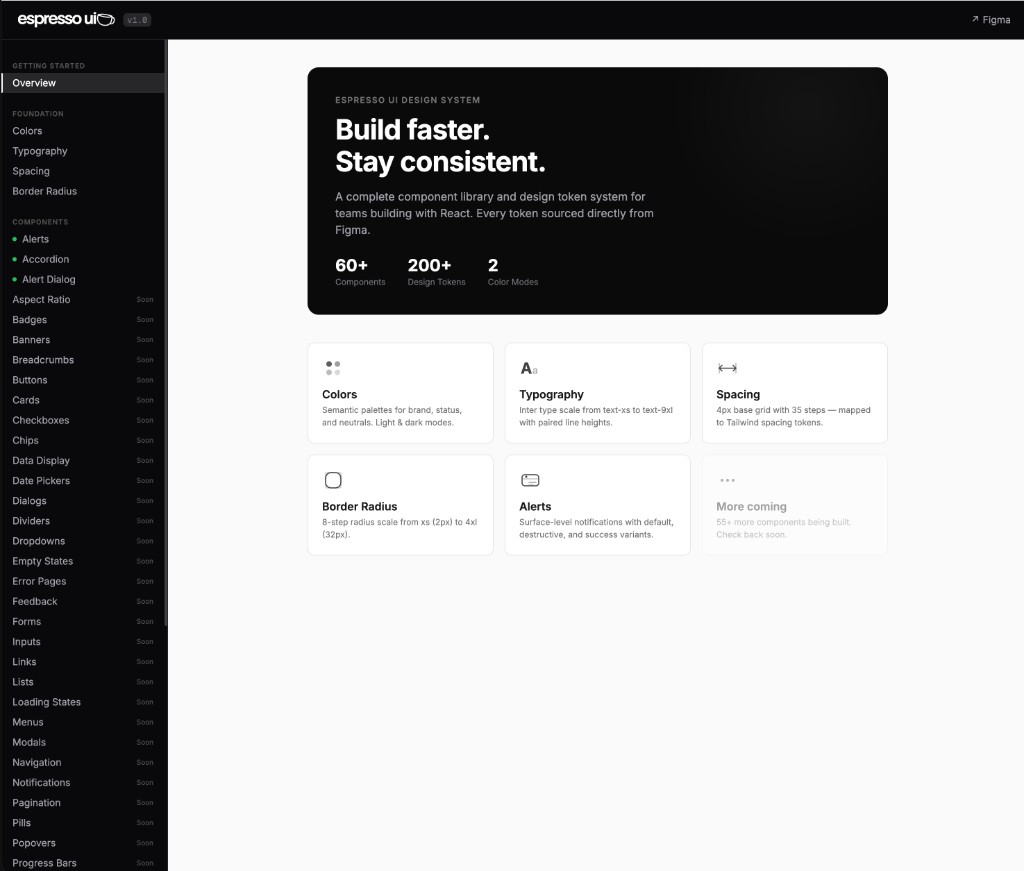Open the Alerts card title
The image size is (1024, 871).
[x=535, y=507]
